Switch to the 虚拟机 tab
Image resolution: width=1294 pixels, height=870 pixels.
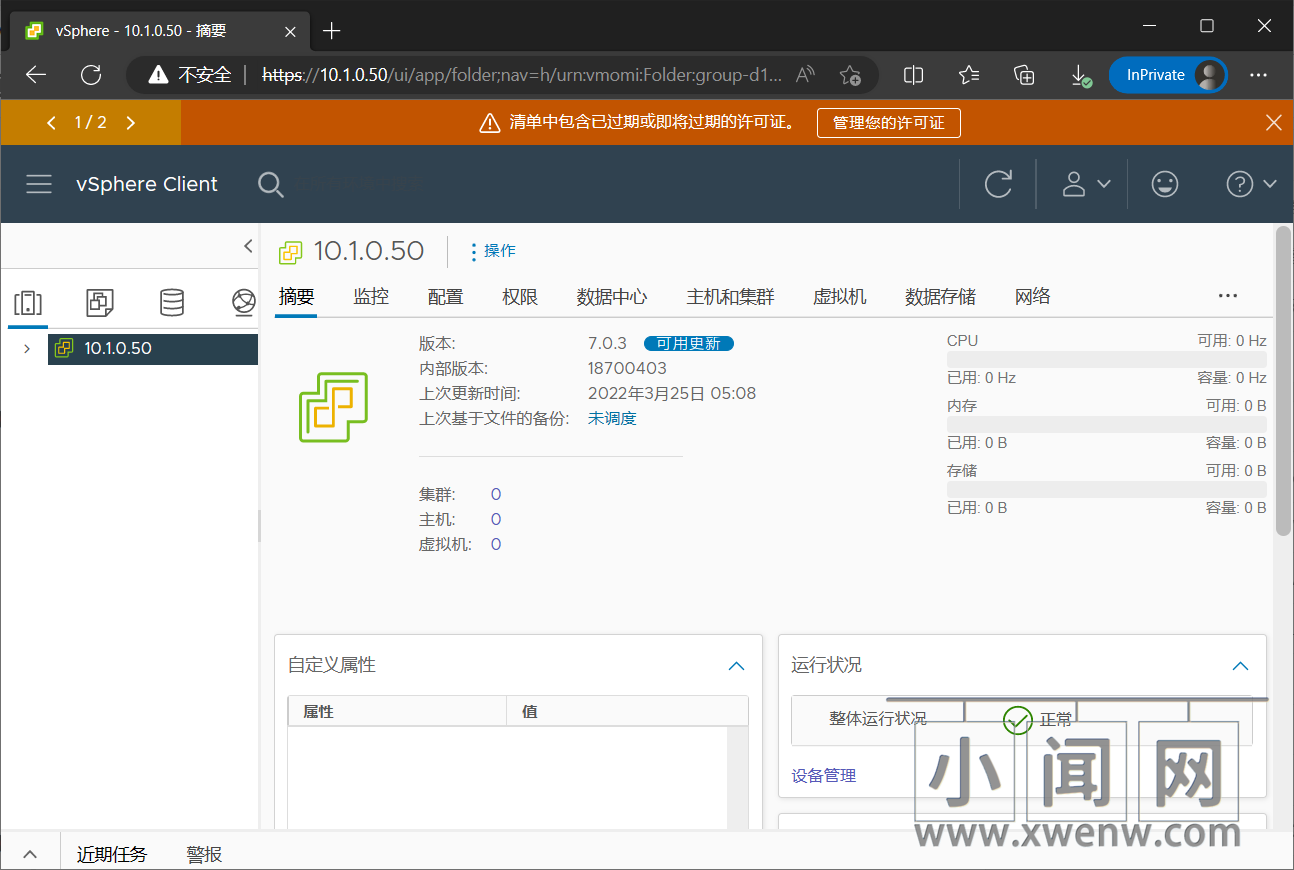tap(839, 297)
